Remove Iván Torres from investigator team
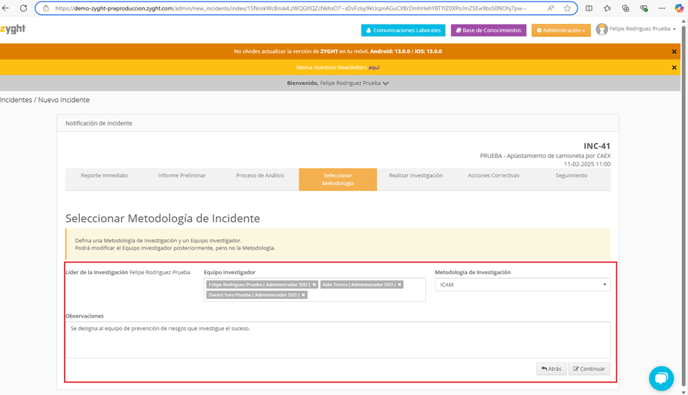 [x=400, y=285]
